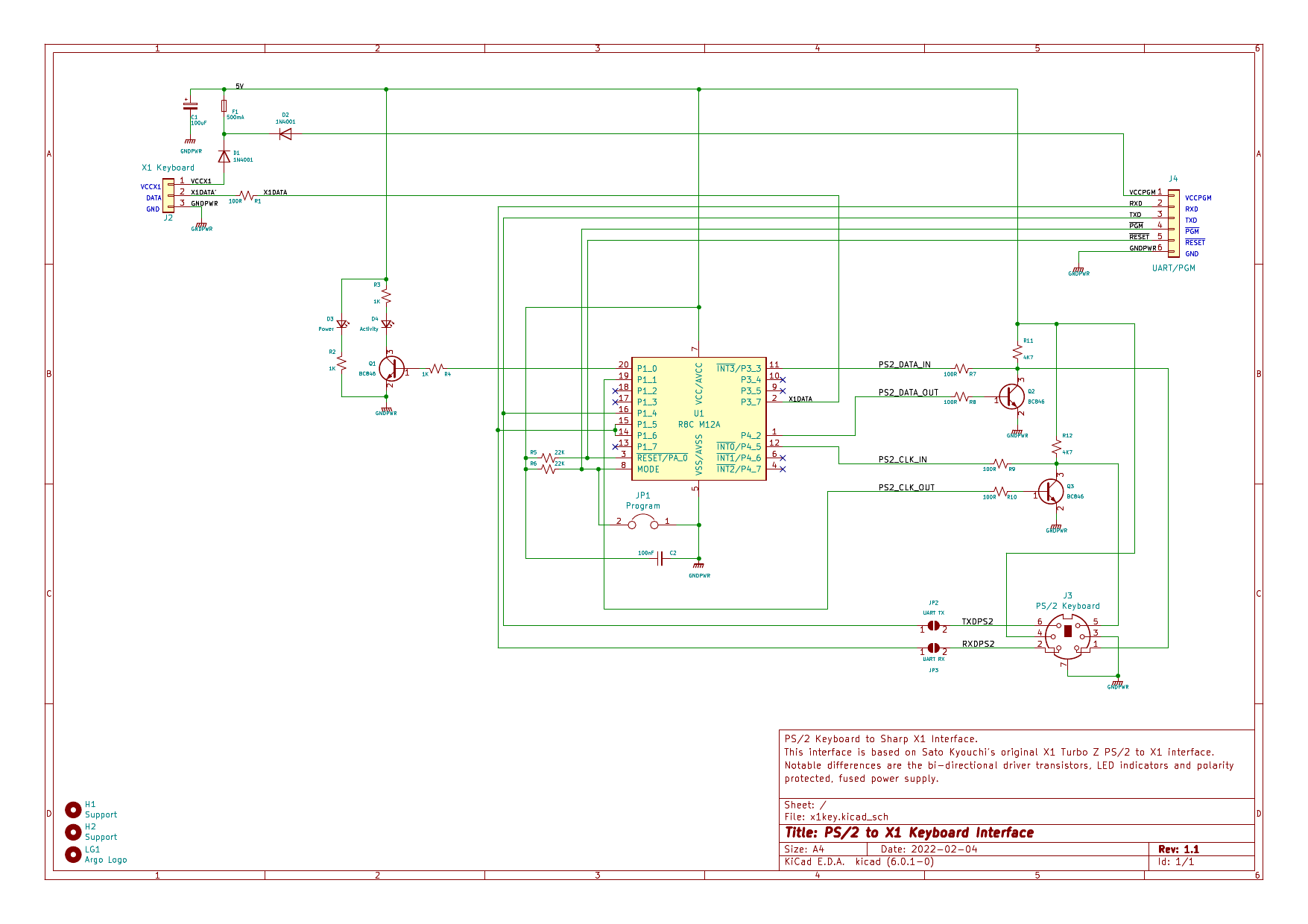Click the 5V net label at top
This screenshot has height=924, width=1308.
click(x=239, y=86)
